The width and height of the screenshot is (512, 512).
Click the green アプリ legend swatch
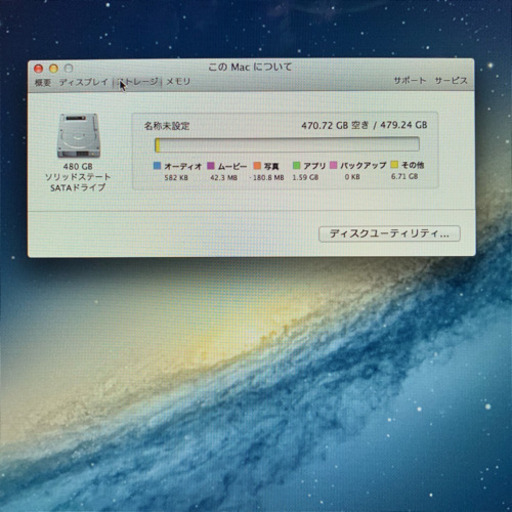click(x=296, y=165)
